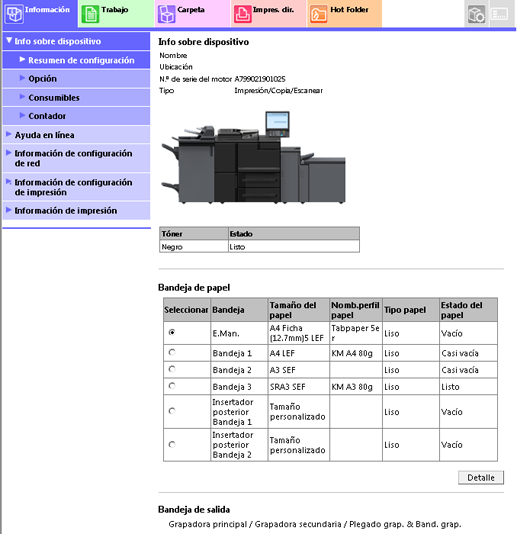517x534 pixels.
Task: Click arrow beside Resumen de configuración
Action: [22, 59]
